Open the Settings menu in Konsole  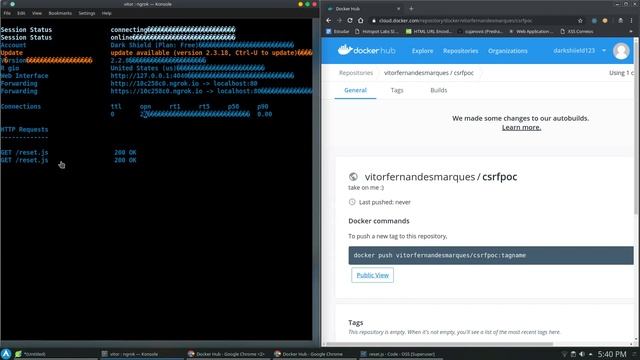pos(87,13)
